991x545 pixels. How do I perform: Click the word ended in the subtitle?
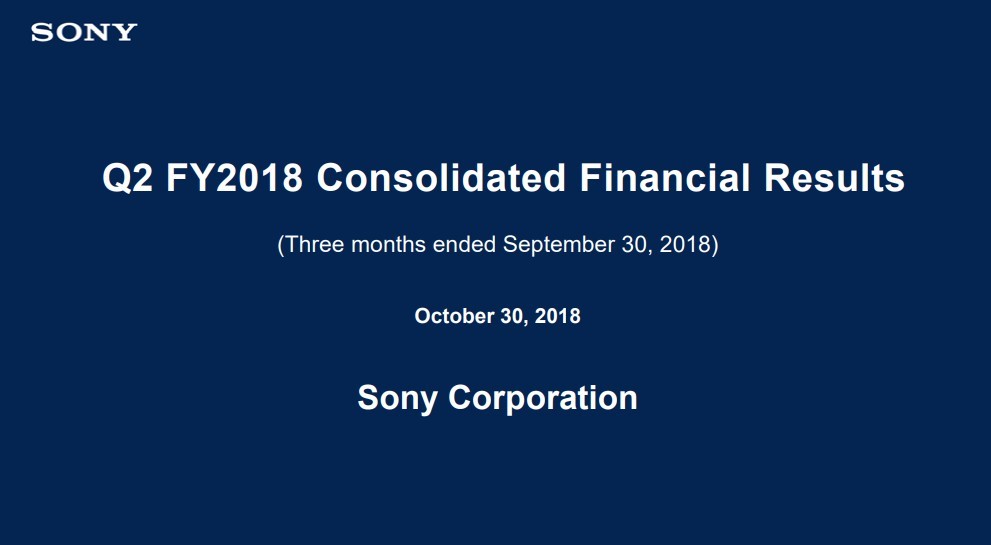tap(465, 245)
